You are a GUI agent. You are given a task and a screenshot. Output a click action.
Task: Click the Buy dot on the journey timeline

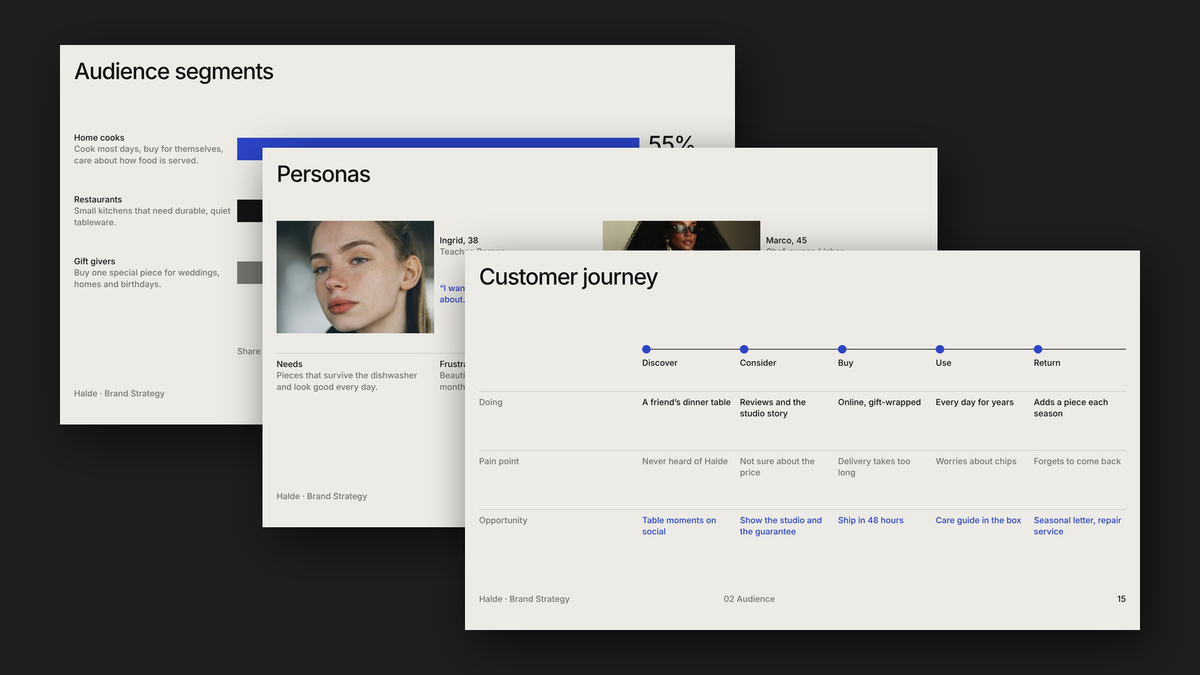842,349
